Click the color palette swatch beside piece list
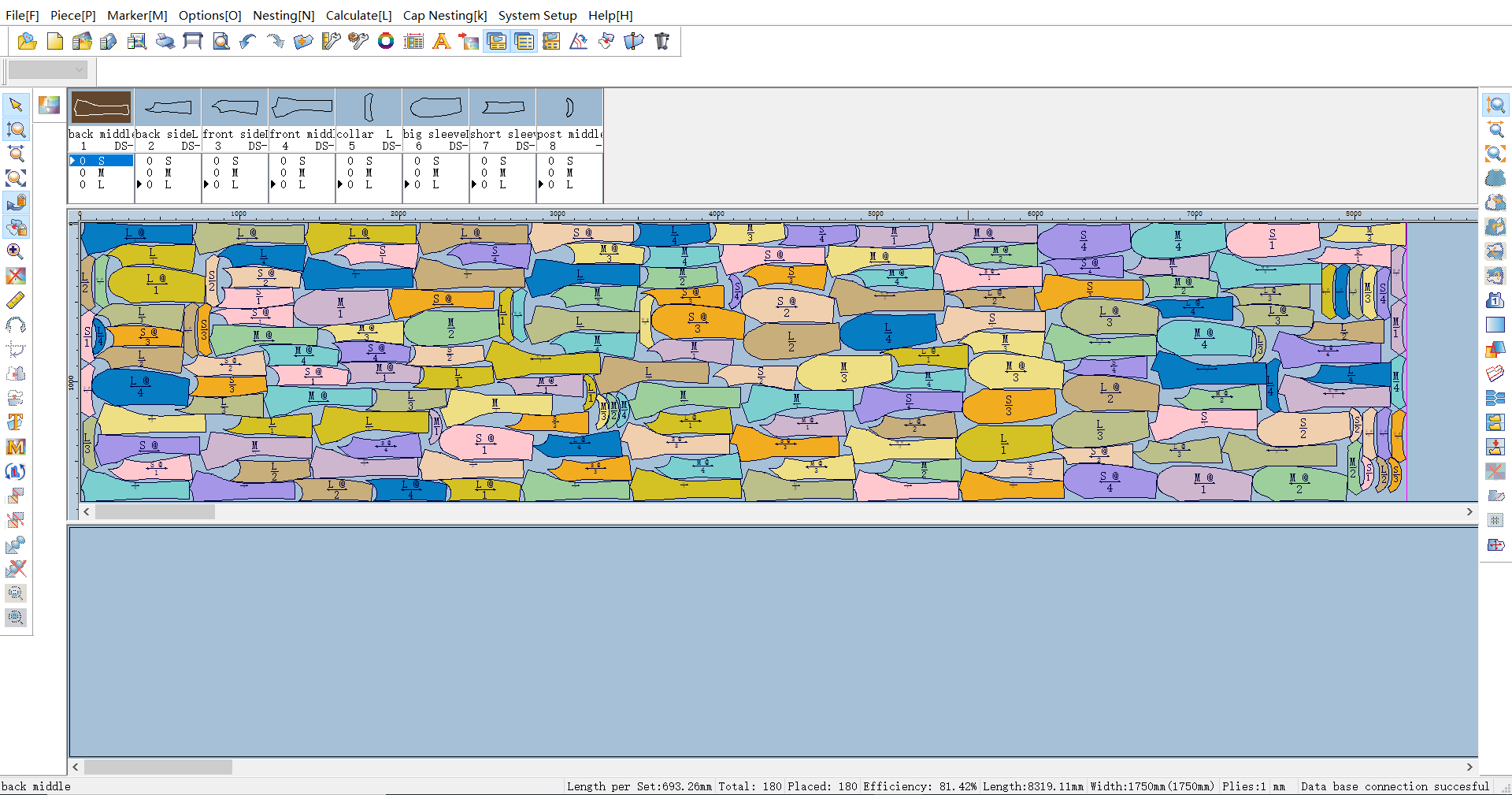The width and height of the screenshot is (1512, 795). [49, 106]
